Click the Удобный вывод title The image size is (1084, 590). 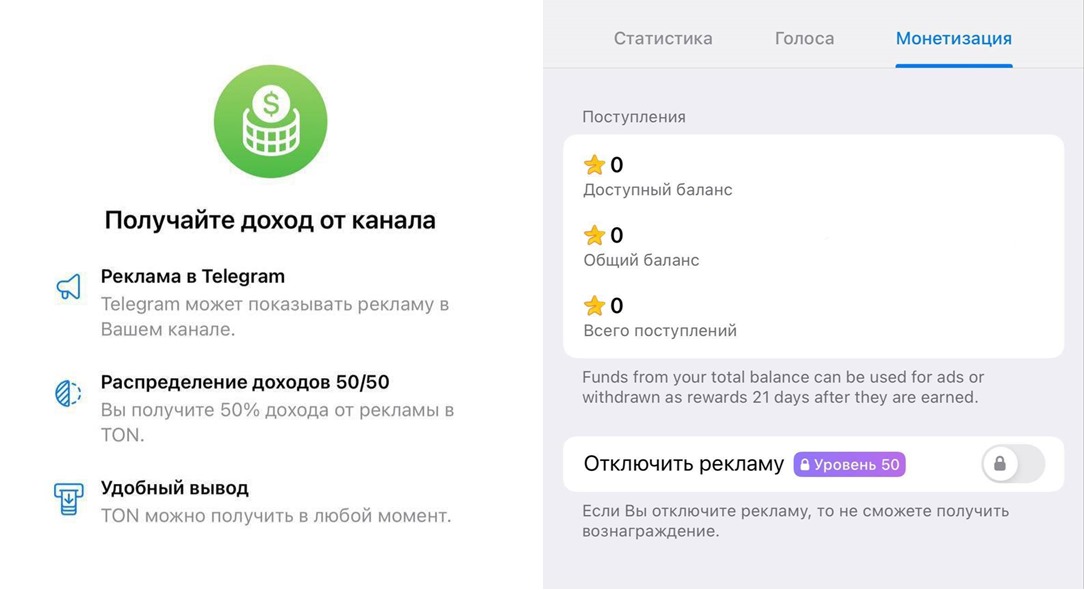(175, 488)
